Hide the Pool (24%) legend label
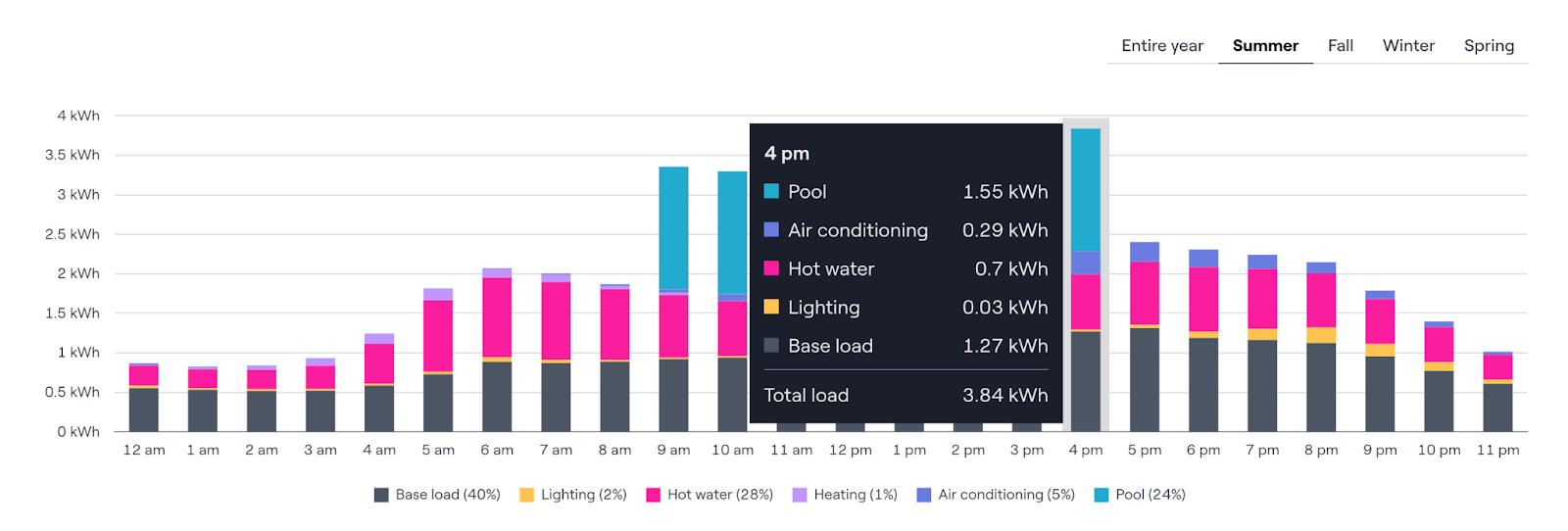 coord(1150,495)
